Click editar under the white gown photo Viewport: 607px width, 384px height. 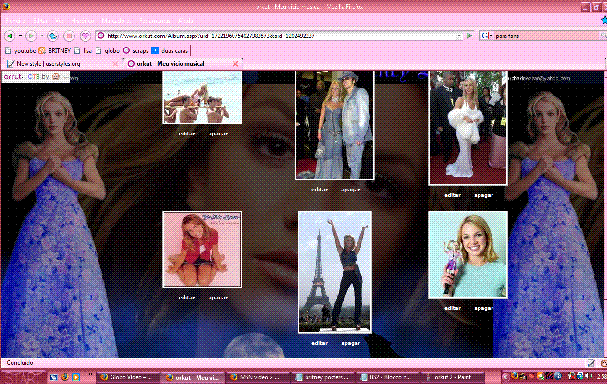[x=453, y=195]
